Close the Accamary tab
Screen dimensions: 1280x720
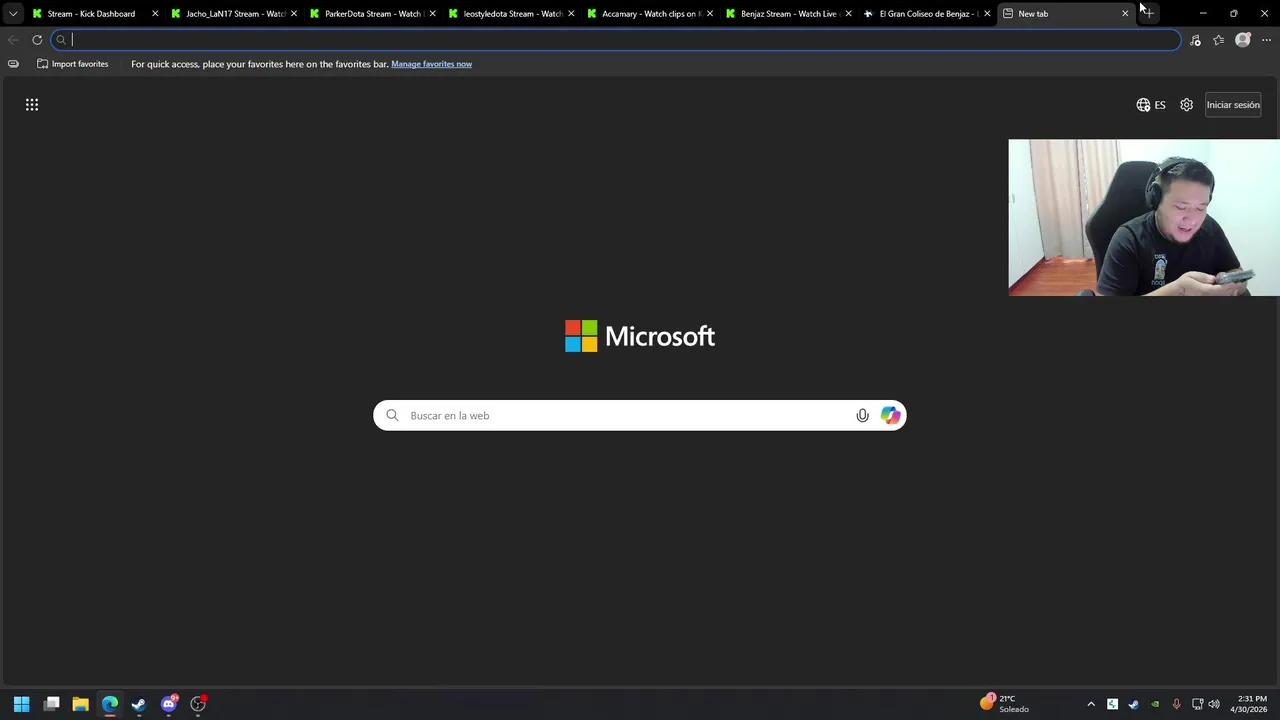click(710, 14)
